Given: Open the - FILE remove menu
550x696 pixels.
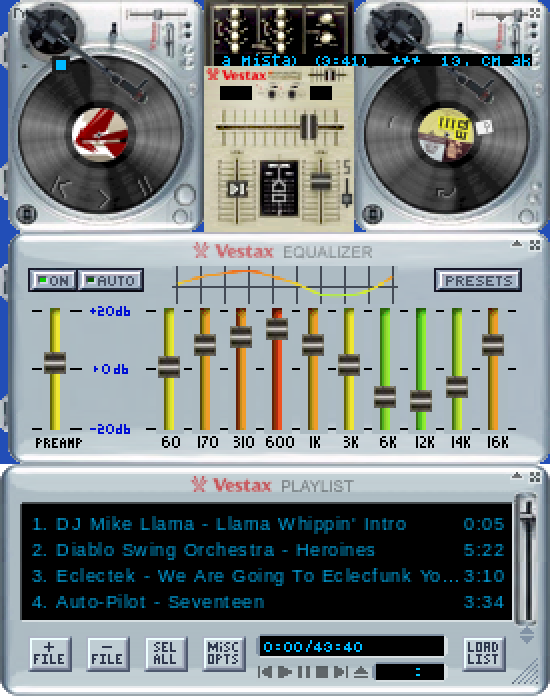Looking at the screenshot, I should (107, 653).
